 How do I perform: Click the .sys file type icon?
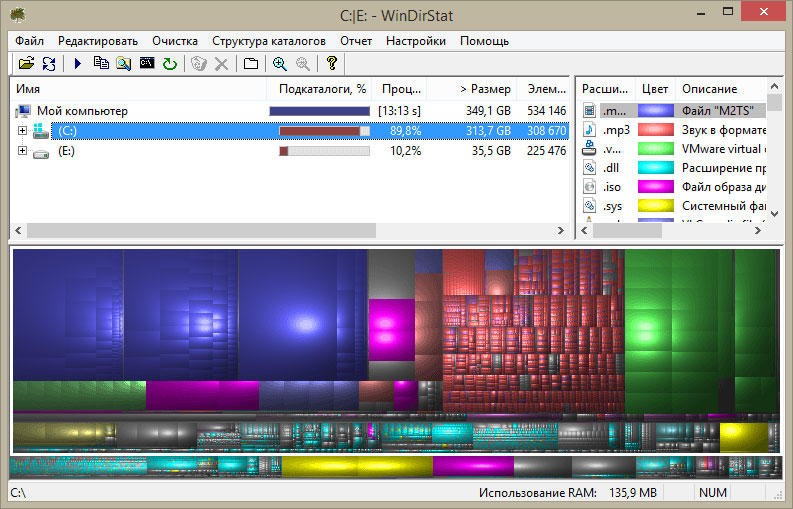[x=589, y=206]
